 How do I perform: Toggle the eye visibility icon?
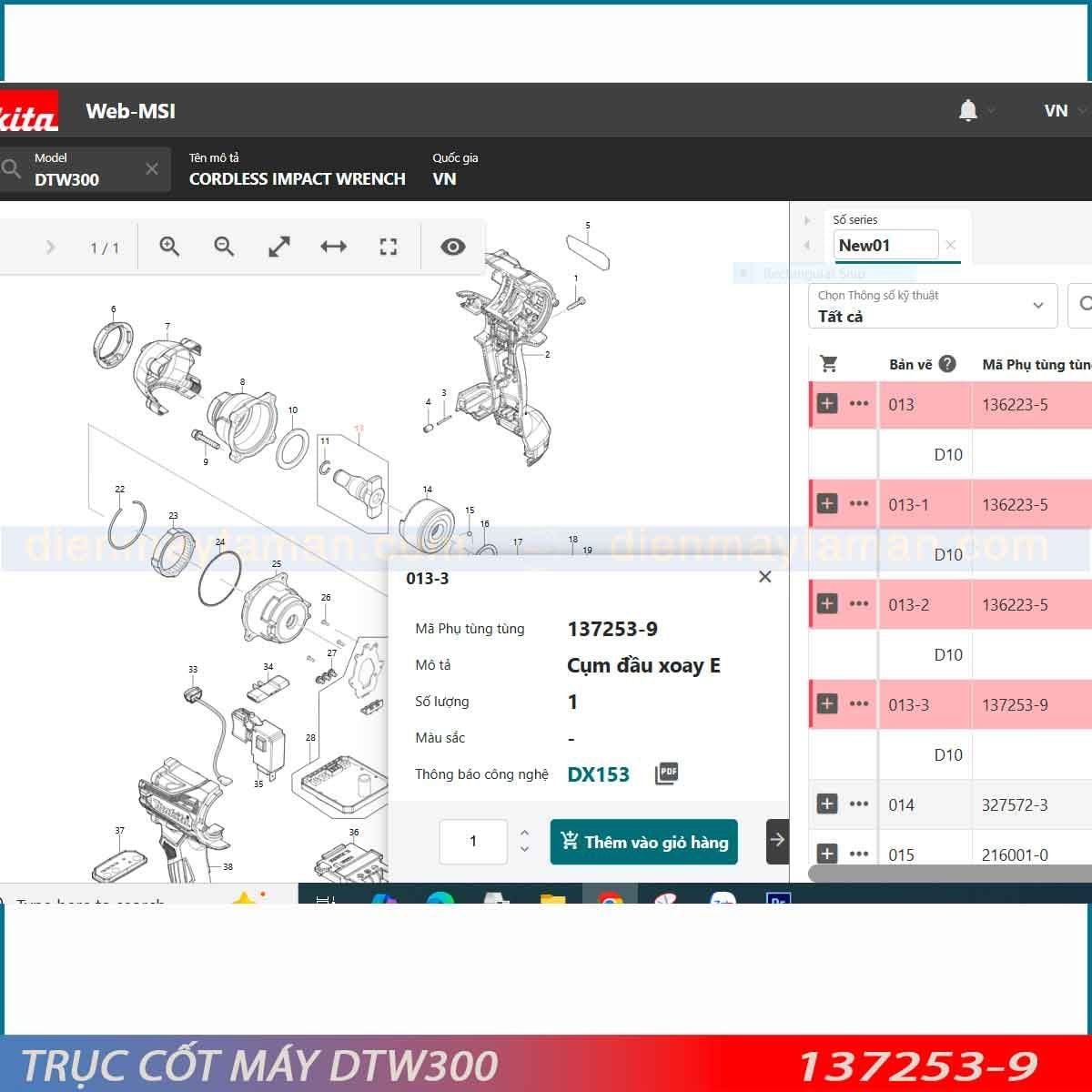[x=452, y=247]
